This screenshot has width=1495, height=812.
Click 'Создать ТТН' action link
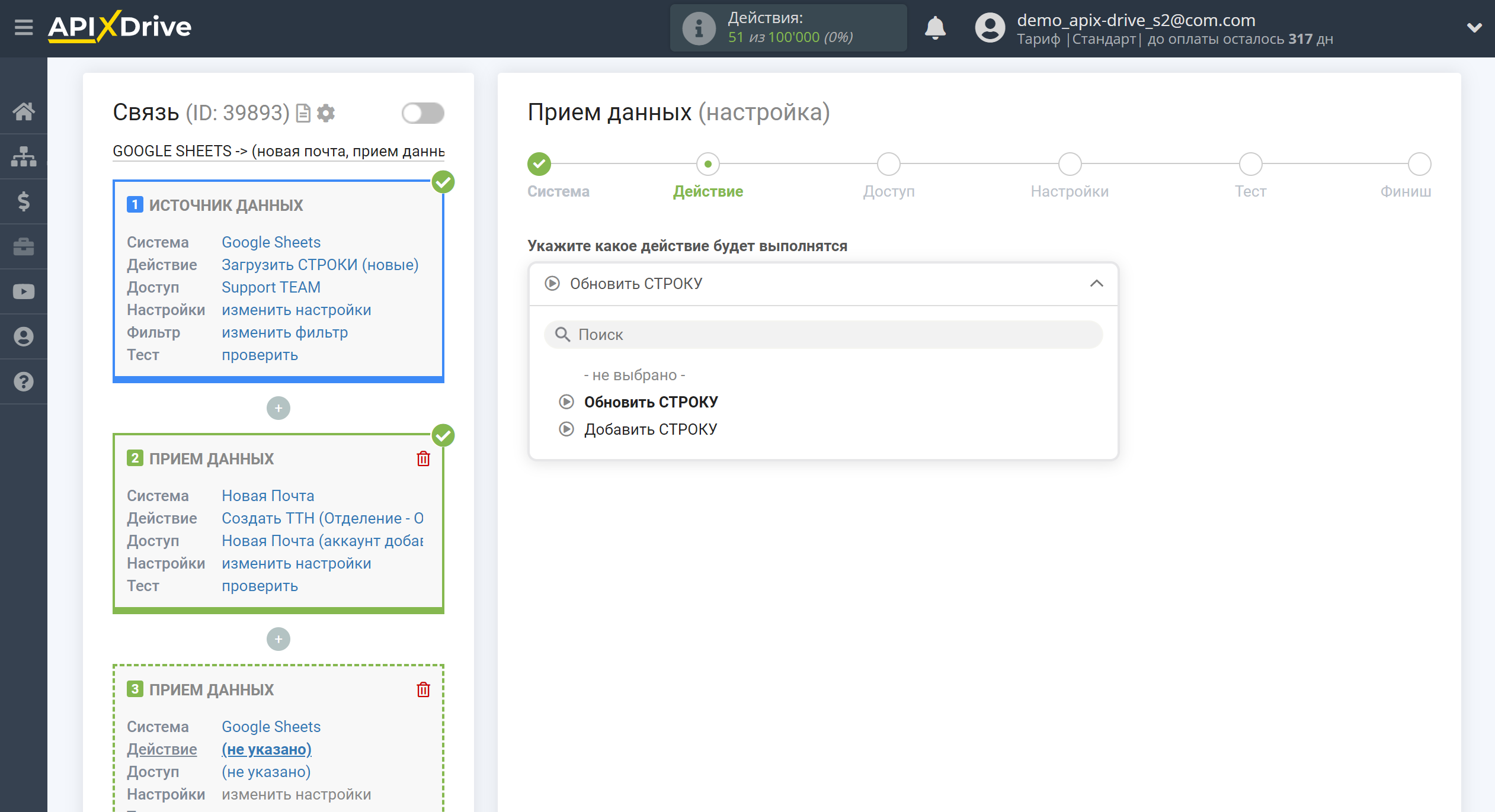[322, 518]
